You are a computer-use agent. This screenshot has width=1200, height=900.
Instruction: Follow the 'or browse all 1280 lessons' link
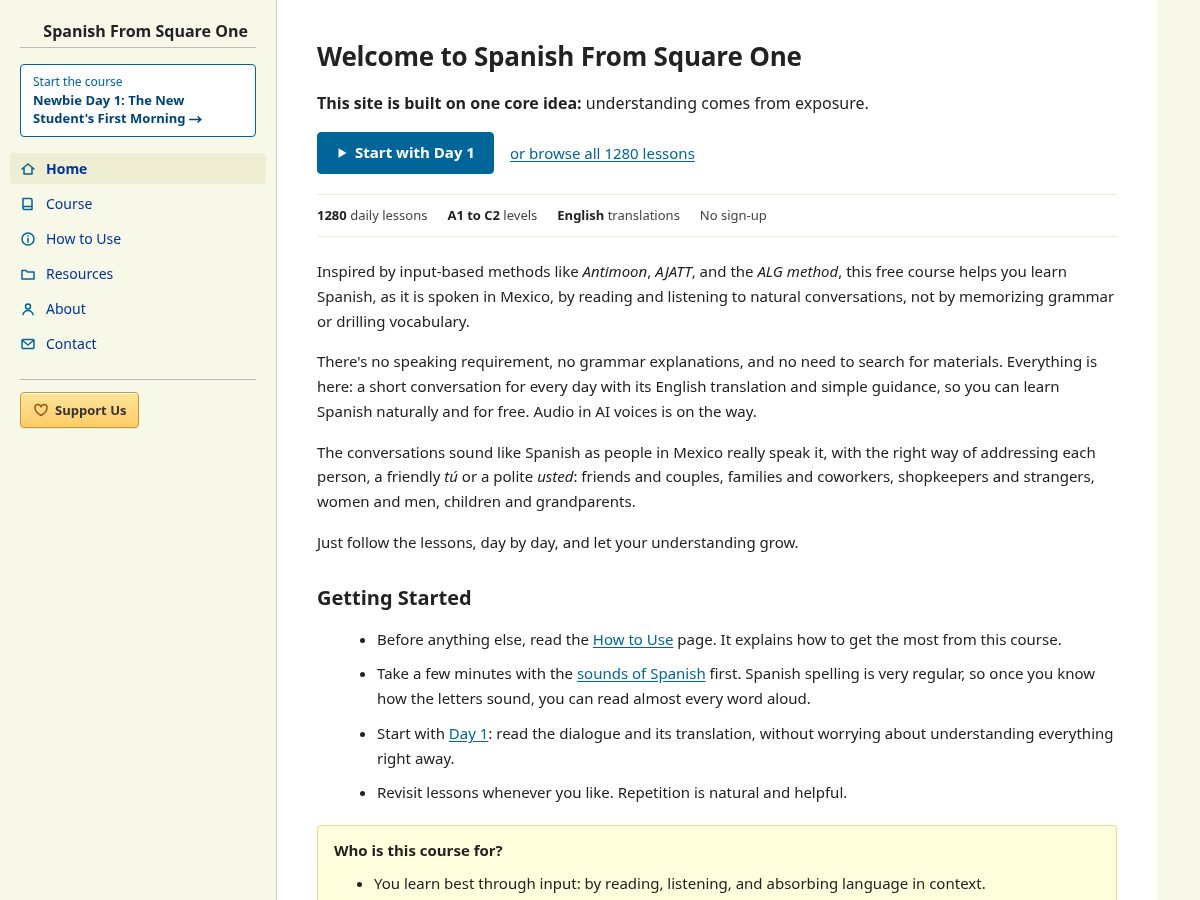[602, 153]
